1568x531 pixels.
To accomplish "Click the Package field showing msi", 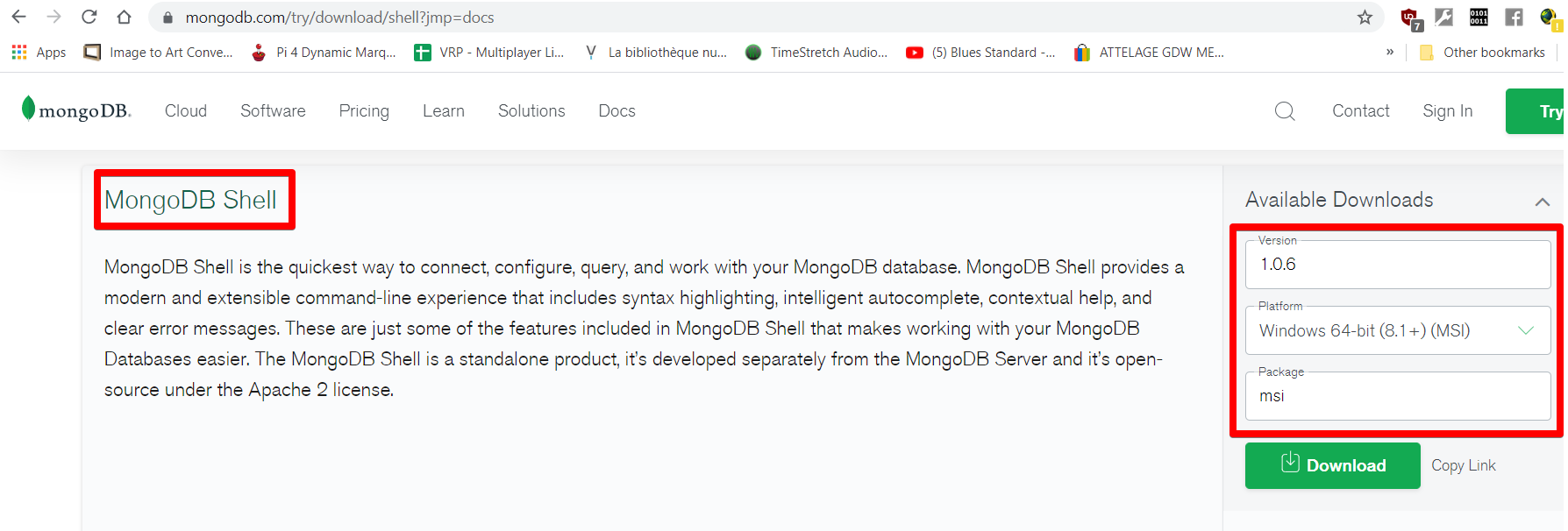I will pos(1398,396).
